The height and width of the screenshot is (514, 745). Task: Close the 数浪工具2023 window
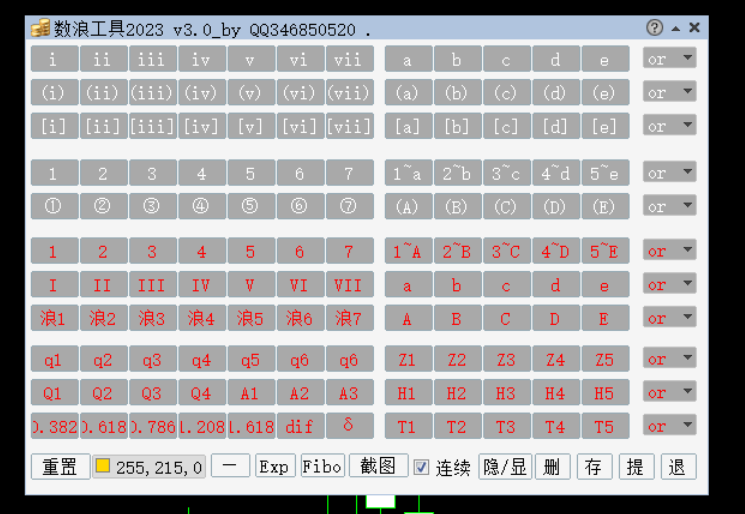click(x=694, y=28)
